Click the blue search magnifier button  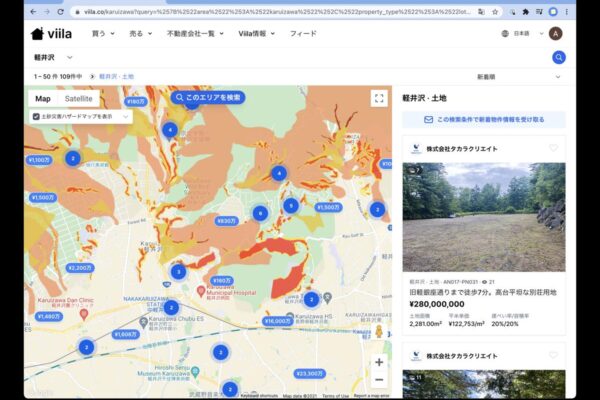pos(559,57)
